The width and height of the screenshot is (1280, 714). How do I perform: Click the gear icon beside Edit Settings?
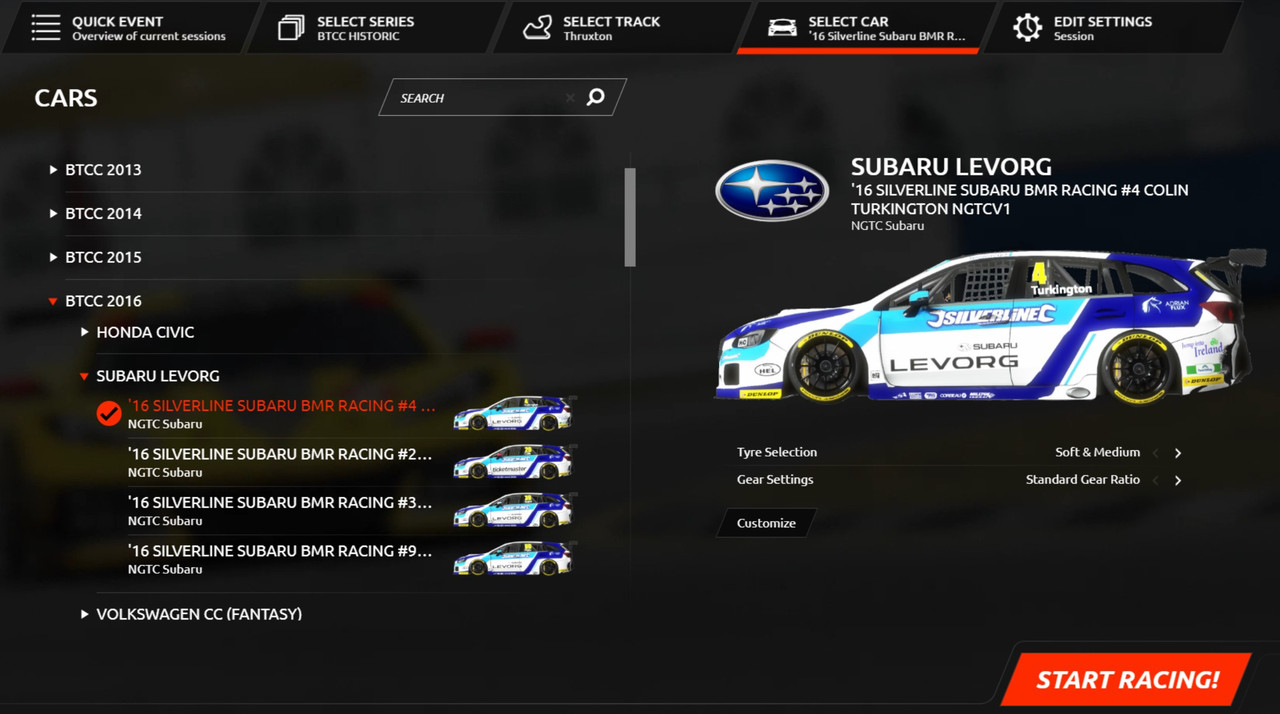[x=1027, y=28]
